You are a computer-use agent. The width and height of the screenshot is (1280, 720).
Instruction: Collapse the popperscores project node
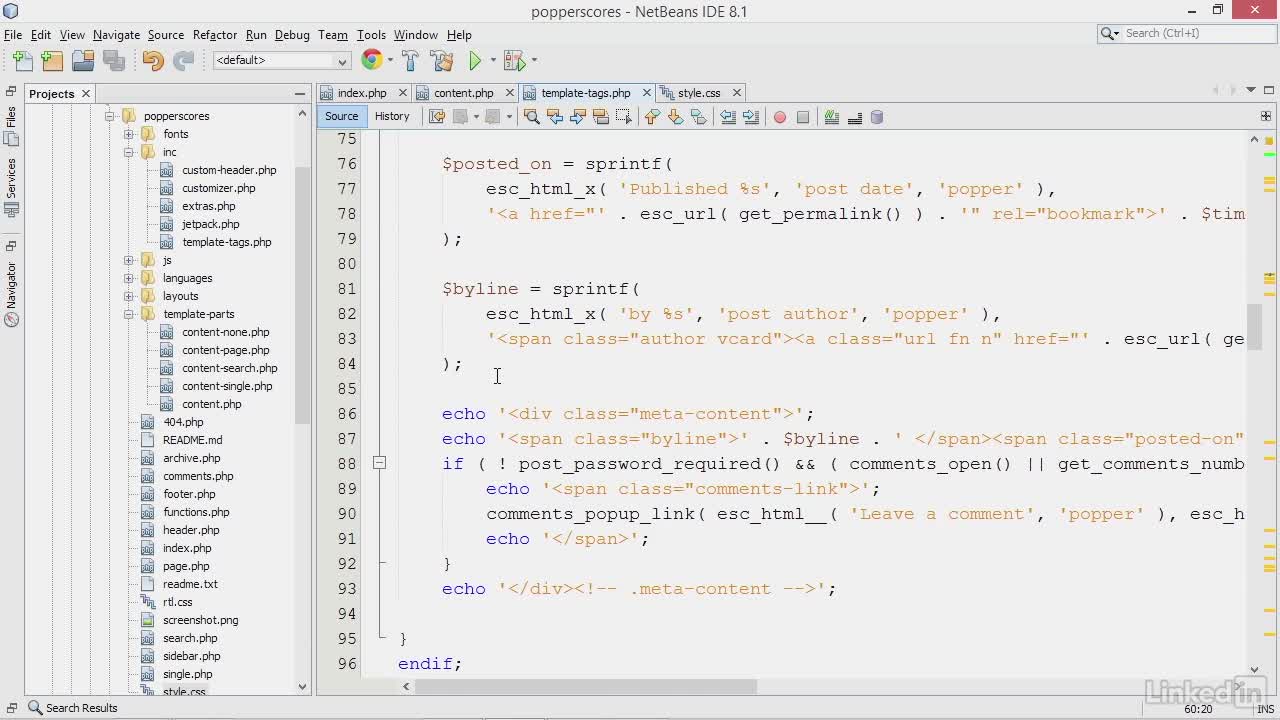click(110, 116)
